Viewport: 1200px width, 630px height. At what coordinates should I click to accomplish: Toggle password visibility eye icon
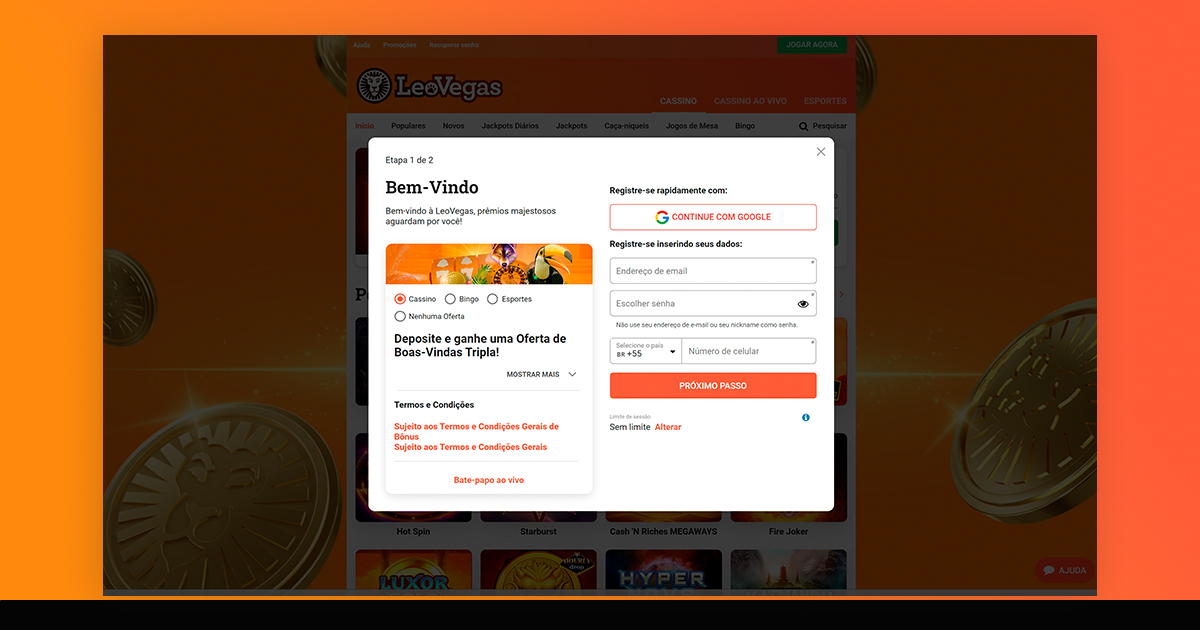click(803, 304)
